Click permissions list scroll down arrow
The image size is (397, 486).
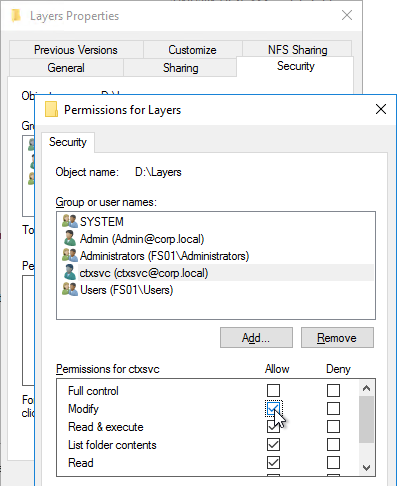(x=366, y=468)
